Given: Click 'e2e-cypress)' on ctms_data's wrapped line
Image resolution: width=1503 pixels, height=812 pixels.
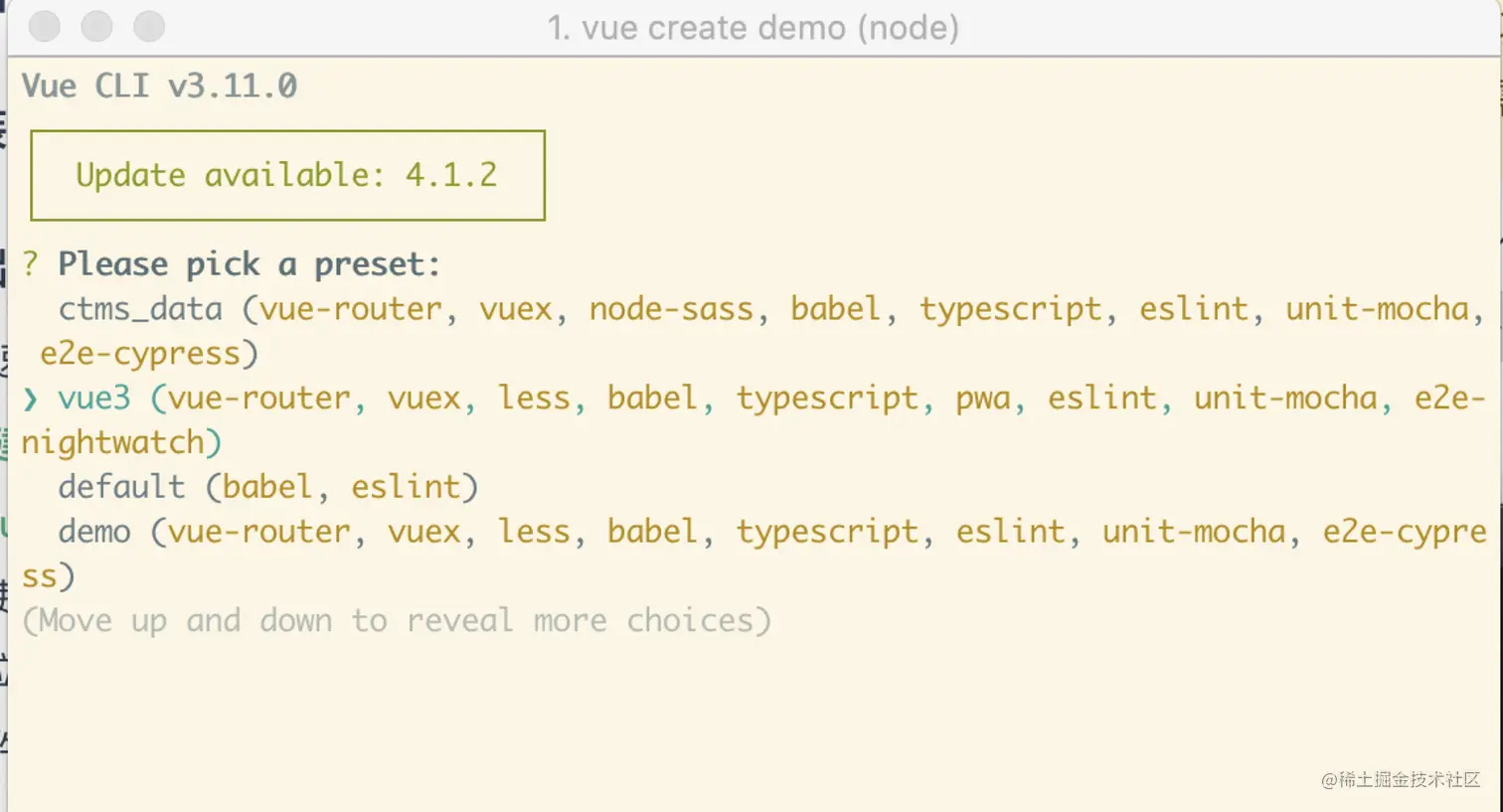Looking at the screenshot, I should click(x=149, y=354).
